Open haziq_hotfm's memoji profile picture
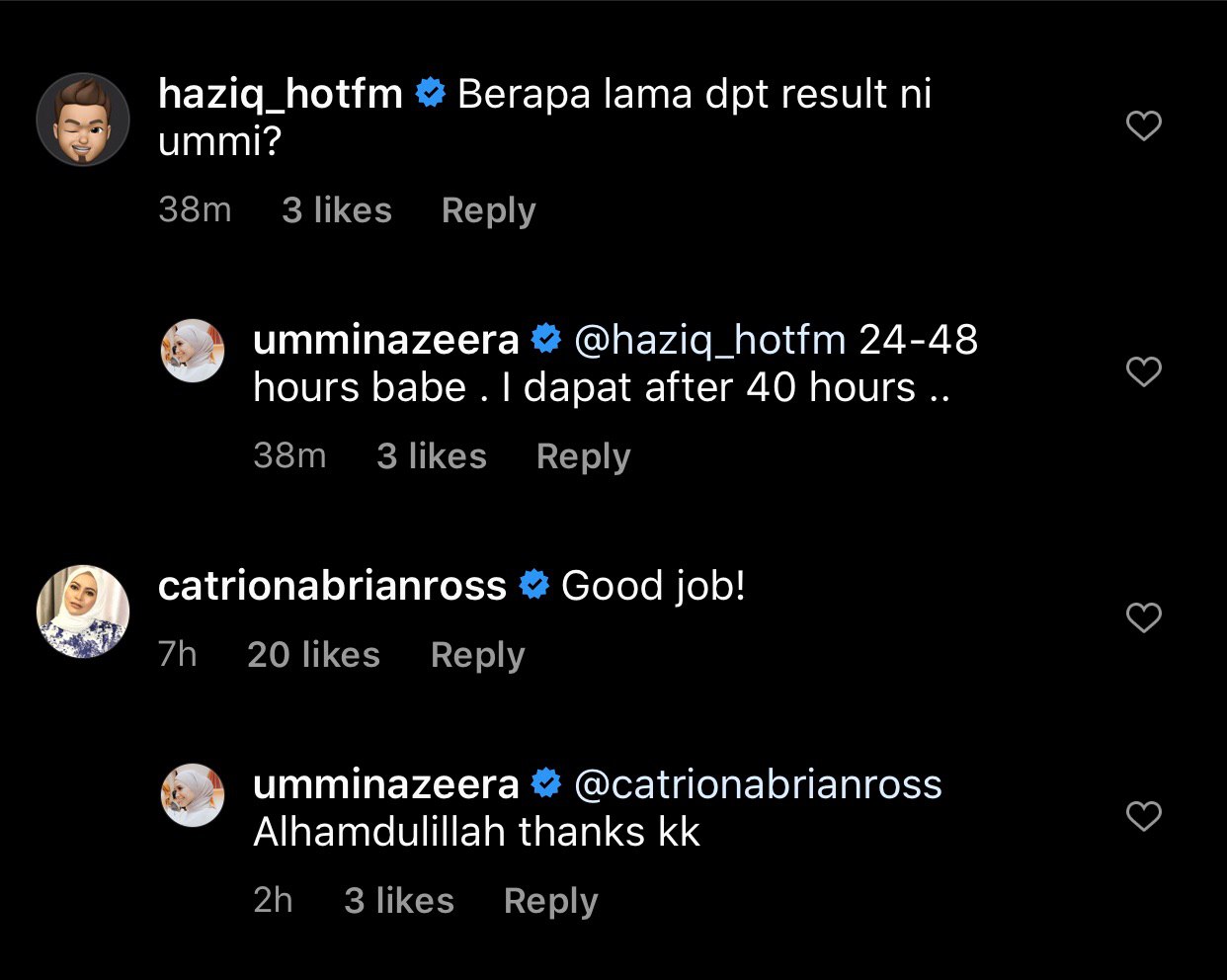Viewport: 1227px width, 980px height. click(x=83, y=120)
